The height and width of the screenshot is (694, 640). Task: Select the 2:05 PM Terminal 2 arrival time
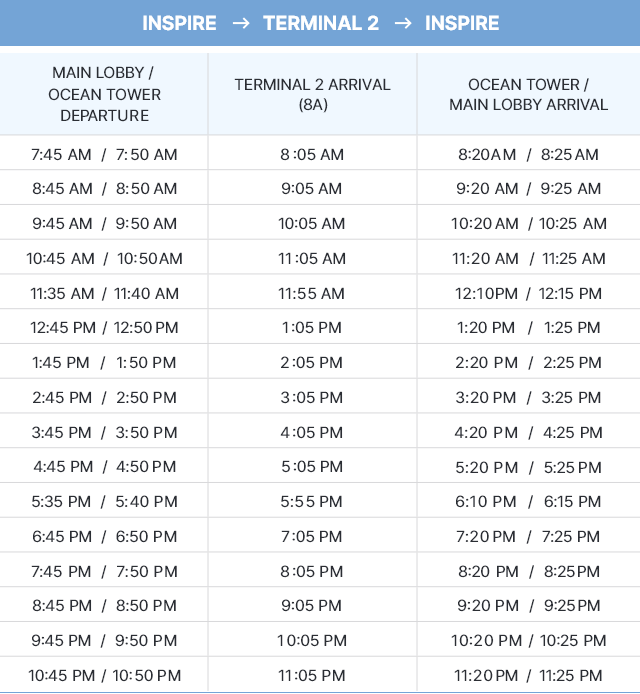312,363
